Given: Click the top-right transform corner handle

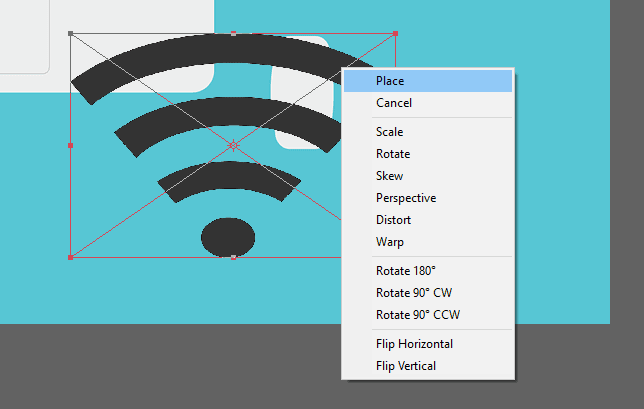Looking at the screenshot, I should (396, 34).
